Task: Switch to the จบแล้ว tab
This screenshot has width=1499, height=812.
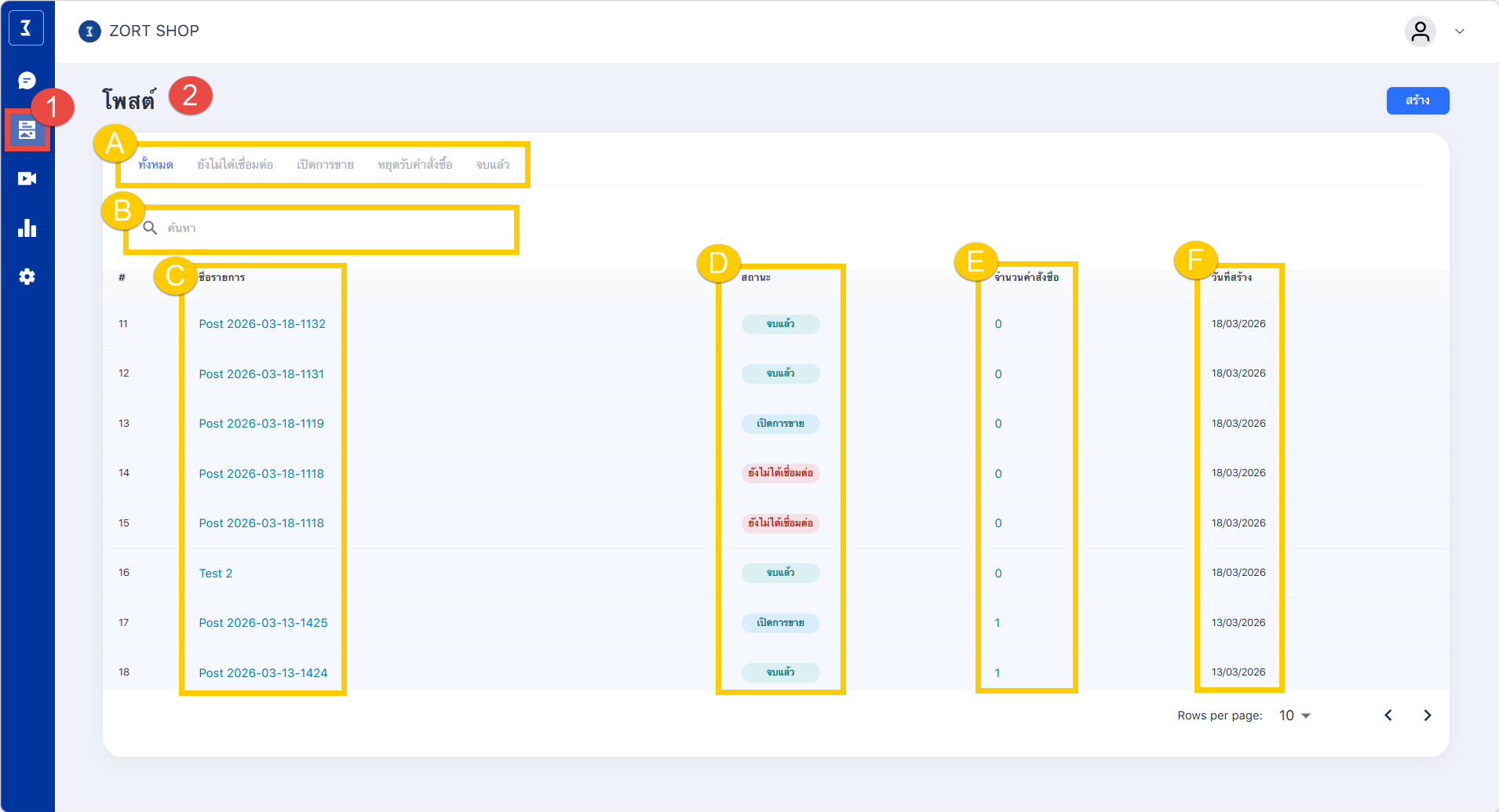Action: click(x=493, y=165)
